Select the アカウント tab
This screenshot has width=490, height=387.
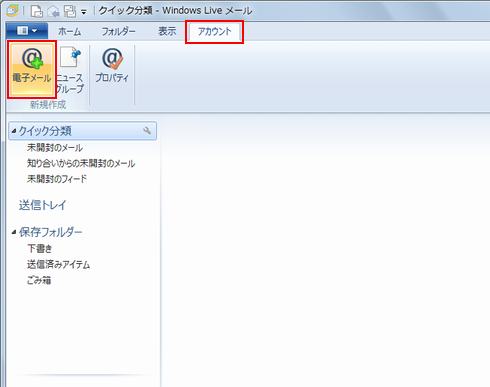click(x=214, y=32)
